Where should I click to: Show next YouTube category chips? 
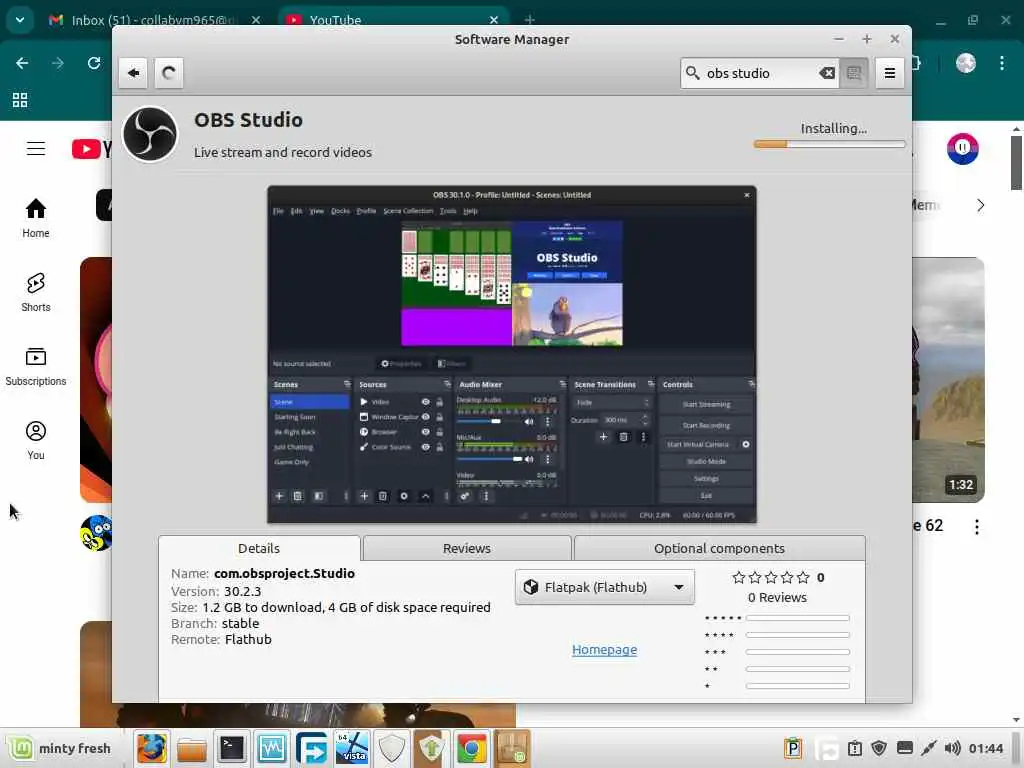click(x=980, y=205)
